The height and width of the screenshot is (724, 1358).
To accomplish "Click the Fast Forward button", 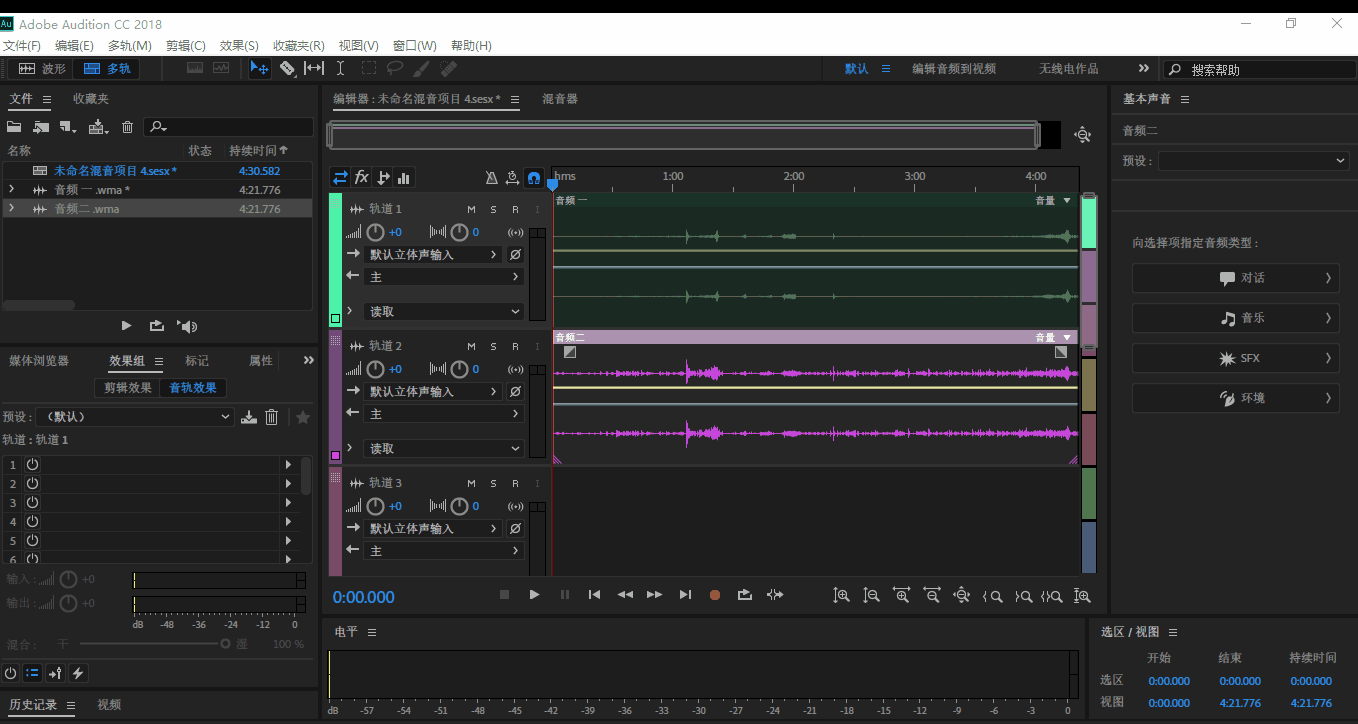I will tap(654, 595).
